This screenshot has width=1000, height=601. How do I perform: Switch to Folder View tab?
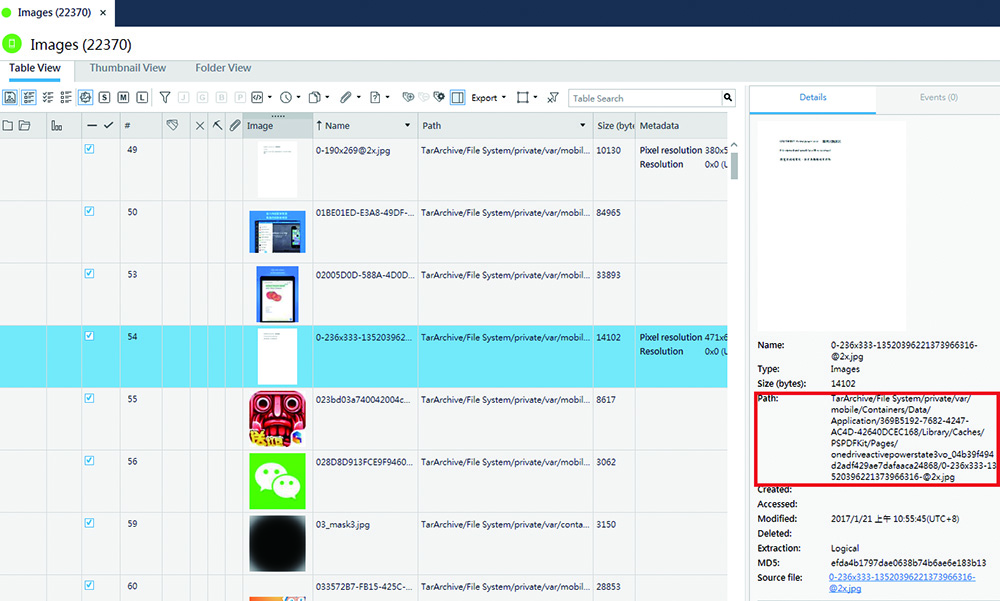point(223,68)
